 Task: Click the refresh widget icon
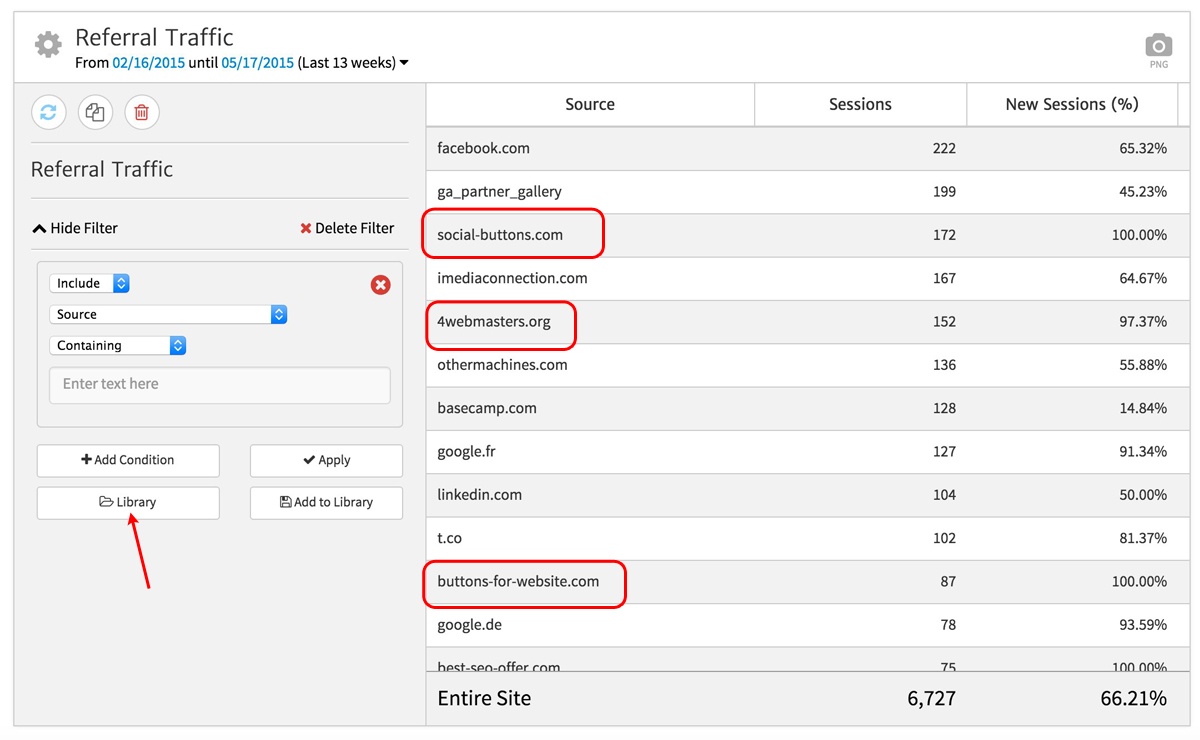tap(48, 112)
